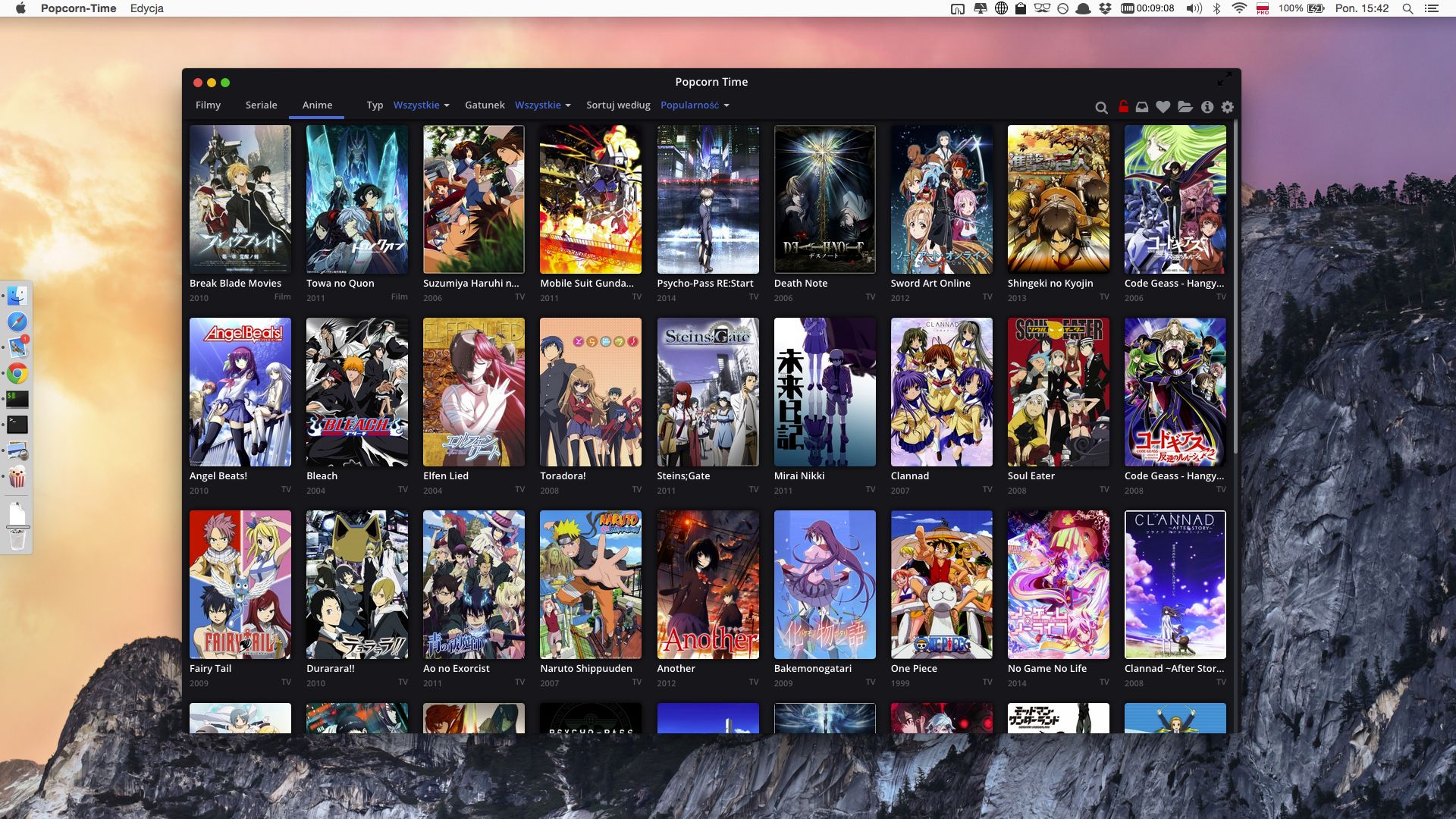Viewport: 1456px width, 819px height.
Task: Open the Death Note poster
Action: pyautogui.click(x=824, y=199)
